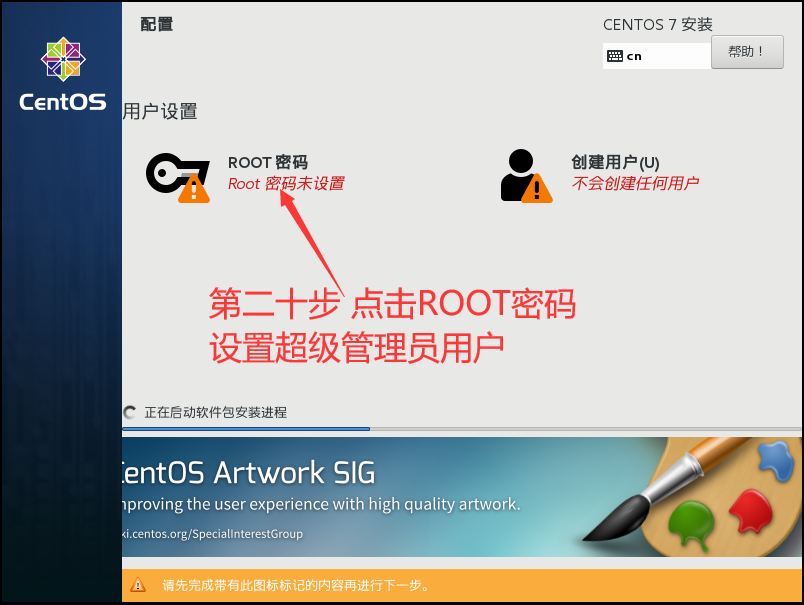804x605 pixels.
Task: Click the 用户设置 section title
Action: pos(160,111)
